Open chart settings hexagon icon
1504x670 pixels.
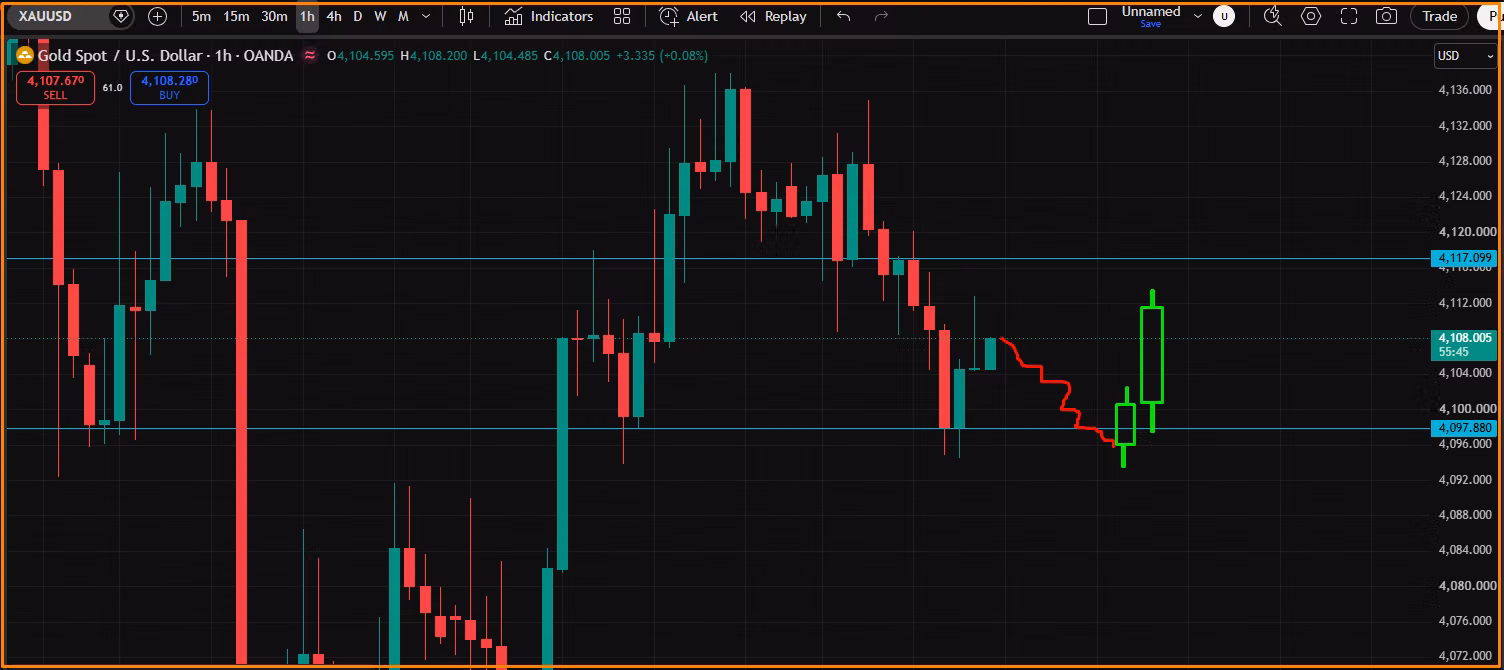pyautogui.click(x=1311, y=16)
